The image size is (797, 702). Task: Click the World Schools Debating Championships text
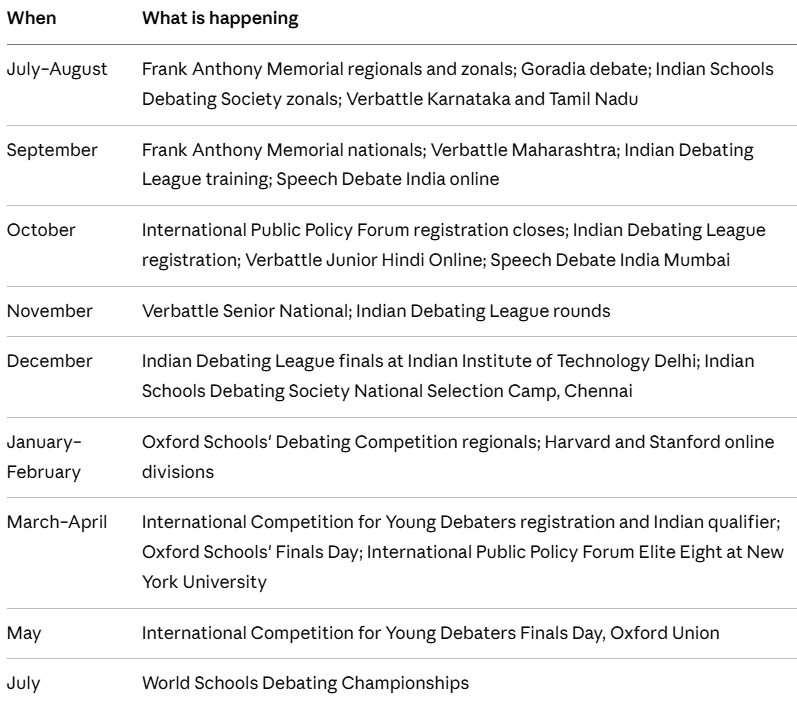[305, 684]
